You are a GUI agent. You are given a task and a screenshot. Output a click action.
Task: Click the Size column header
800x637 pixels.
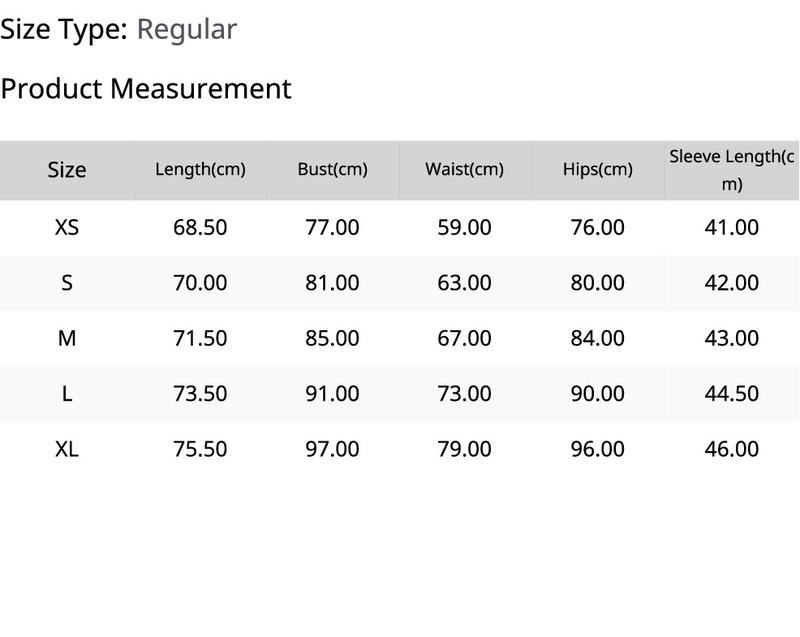click(67, 170)
